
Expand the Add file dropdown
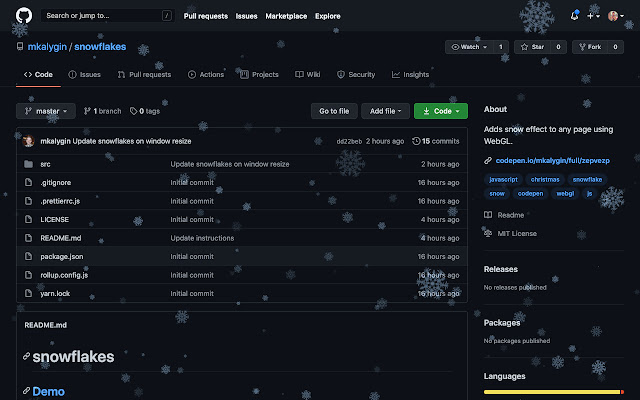385,111
